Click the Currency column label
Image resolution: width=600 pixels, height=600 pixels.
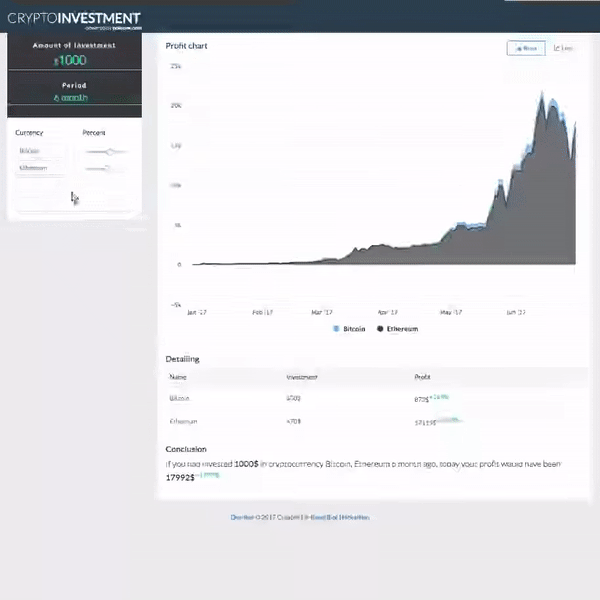click(29, 133)
